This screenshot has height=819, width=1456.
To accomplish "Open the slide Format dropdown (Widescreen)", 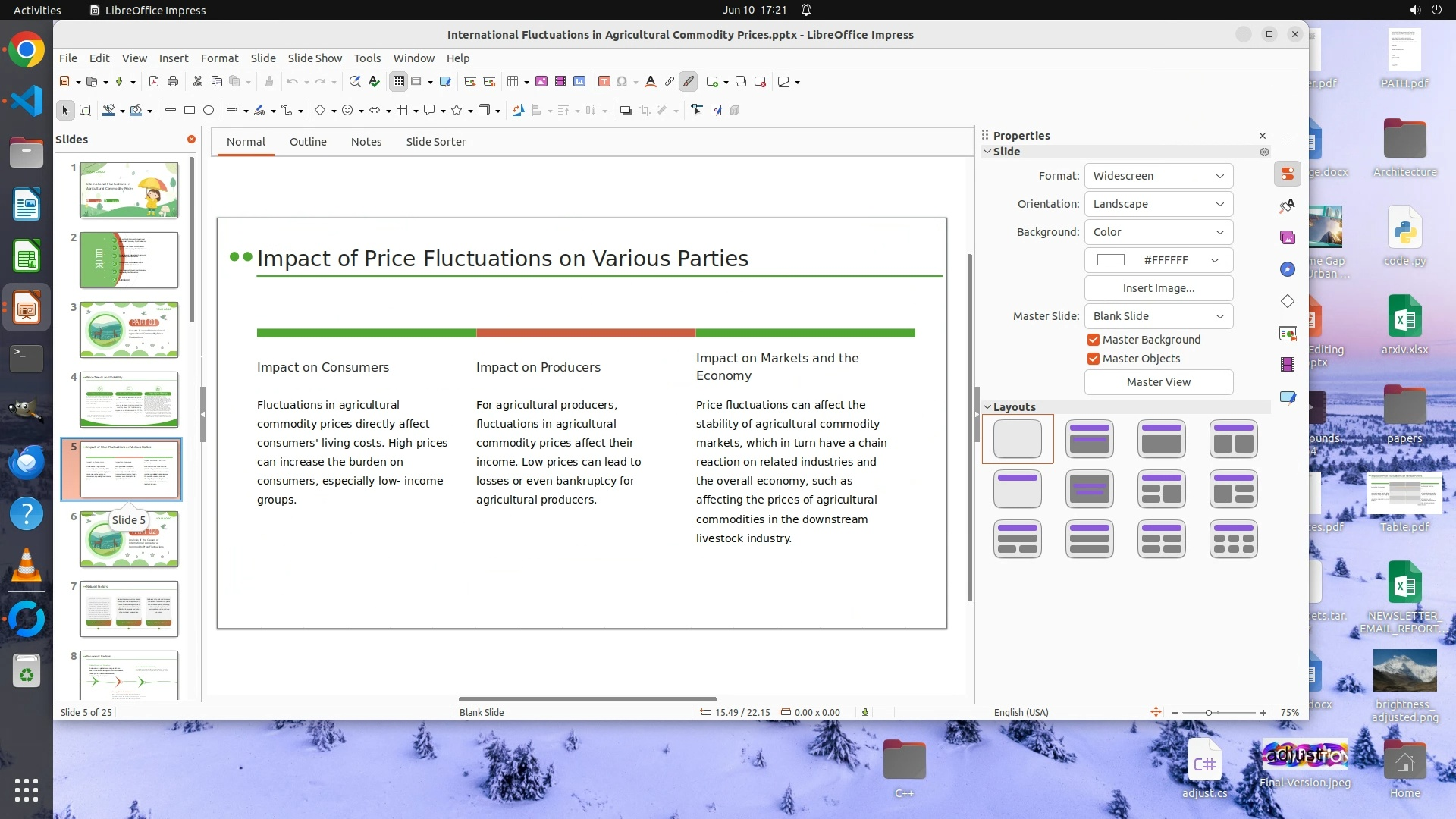I will click(x=1158, y=176).
